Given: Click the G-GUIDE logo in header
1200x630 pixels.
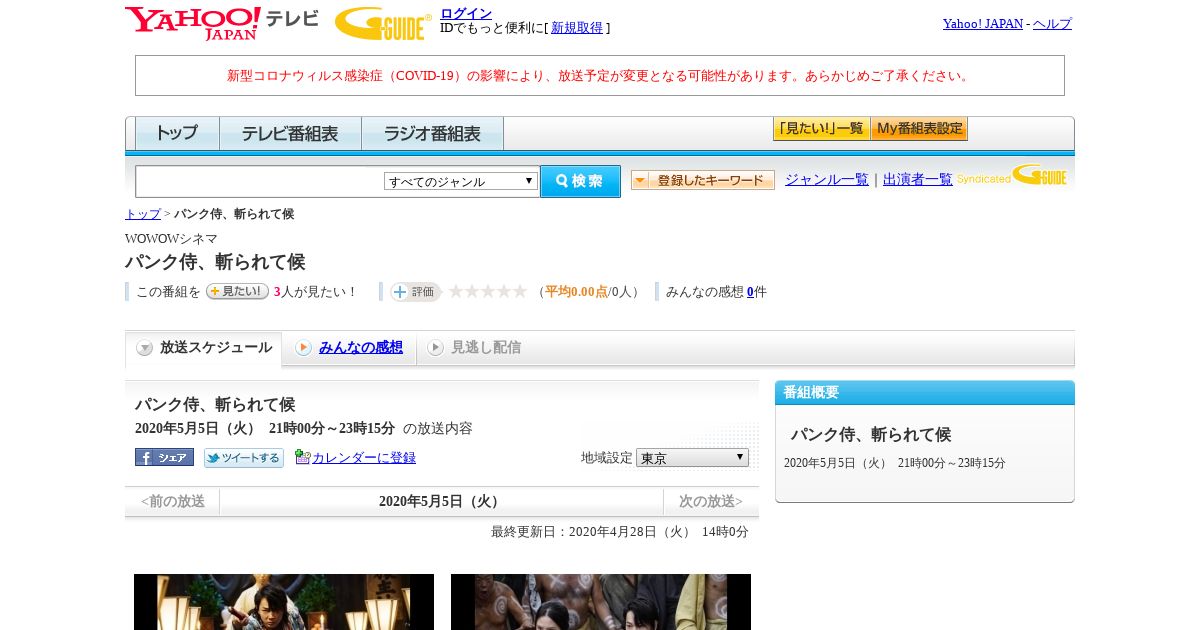Looking at the screenshot, I should point(383,23).
